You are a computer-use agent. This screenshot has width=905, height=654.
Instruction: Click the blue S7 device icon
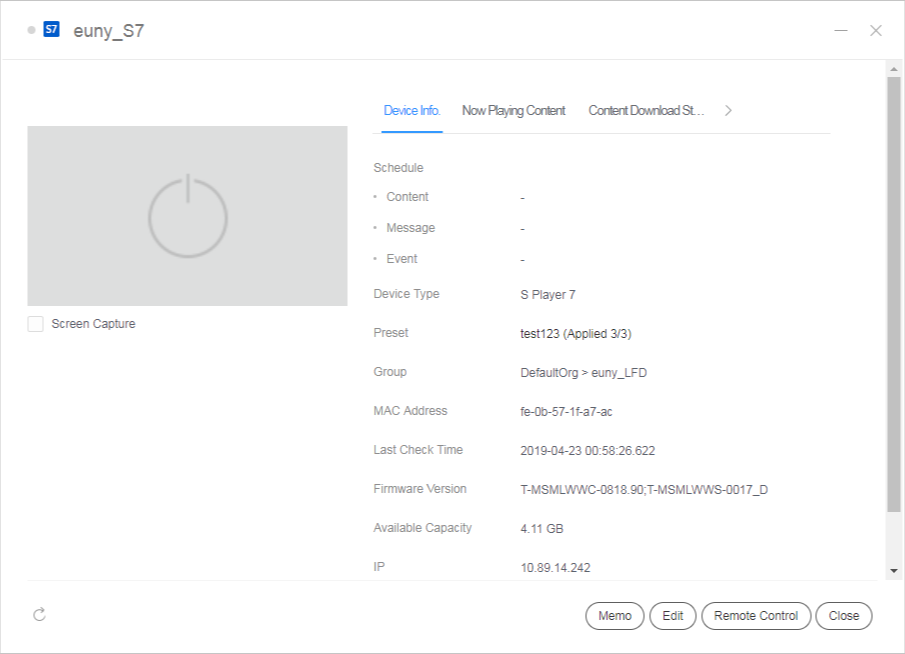(x=52, y=30)
